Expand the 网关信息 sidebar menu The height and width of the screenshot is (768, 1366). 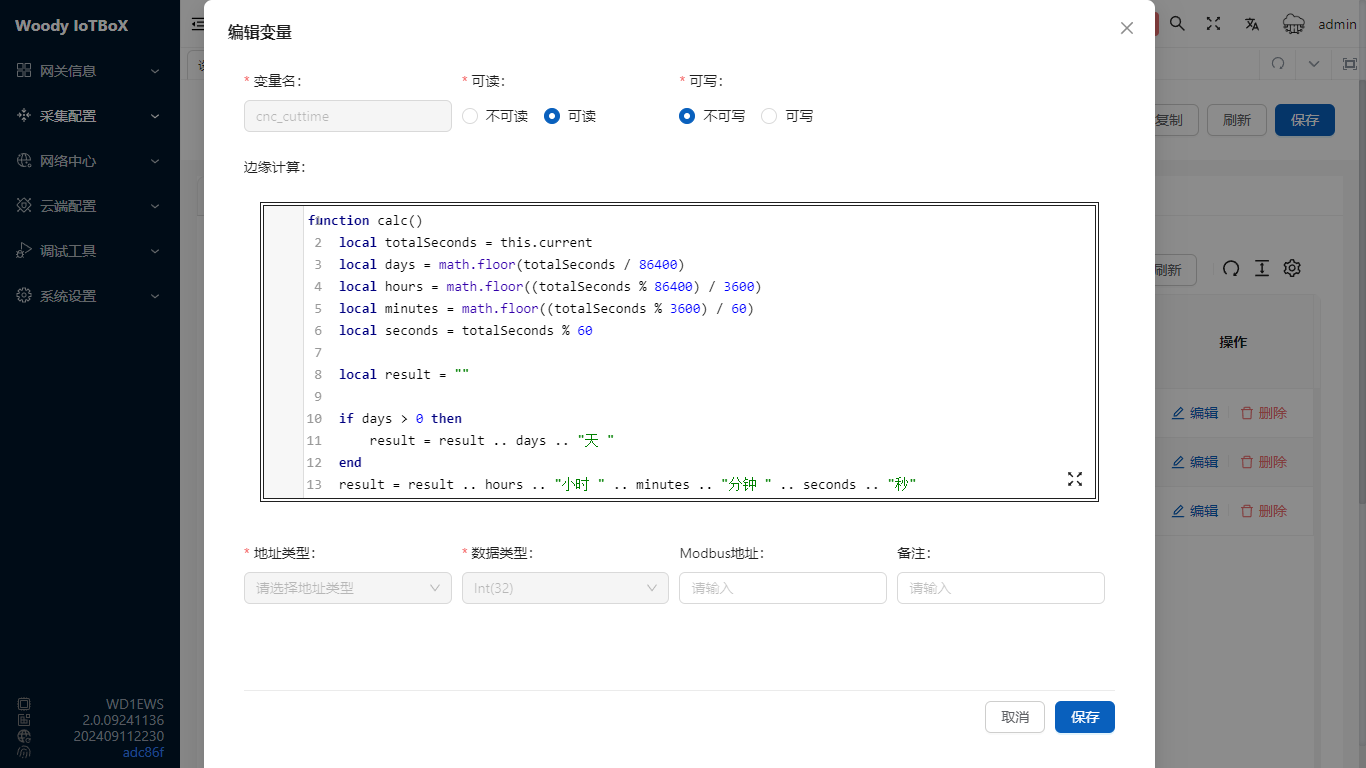(89, 71)
